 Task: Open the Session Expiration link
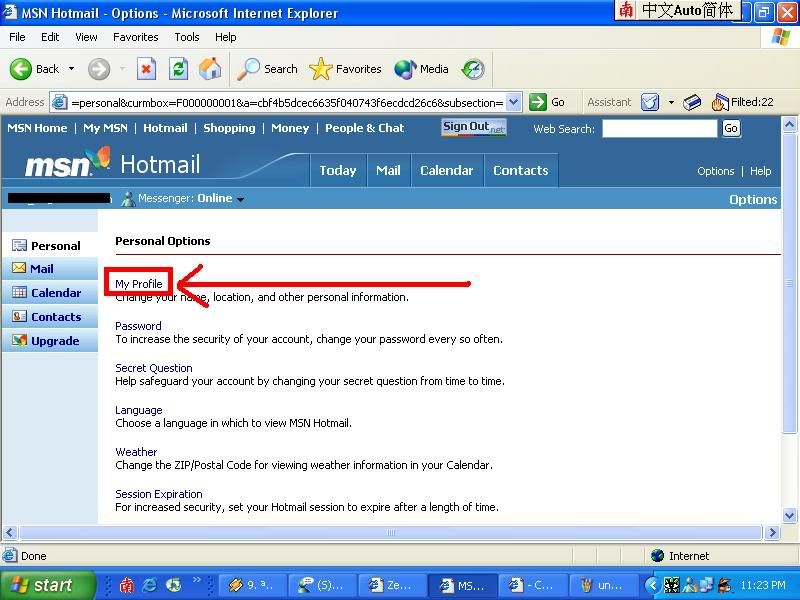click(159, 494)
